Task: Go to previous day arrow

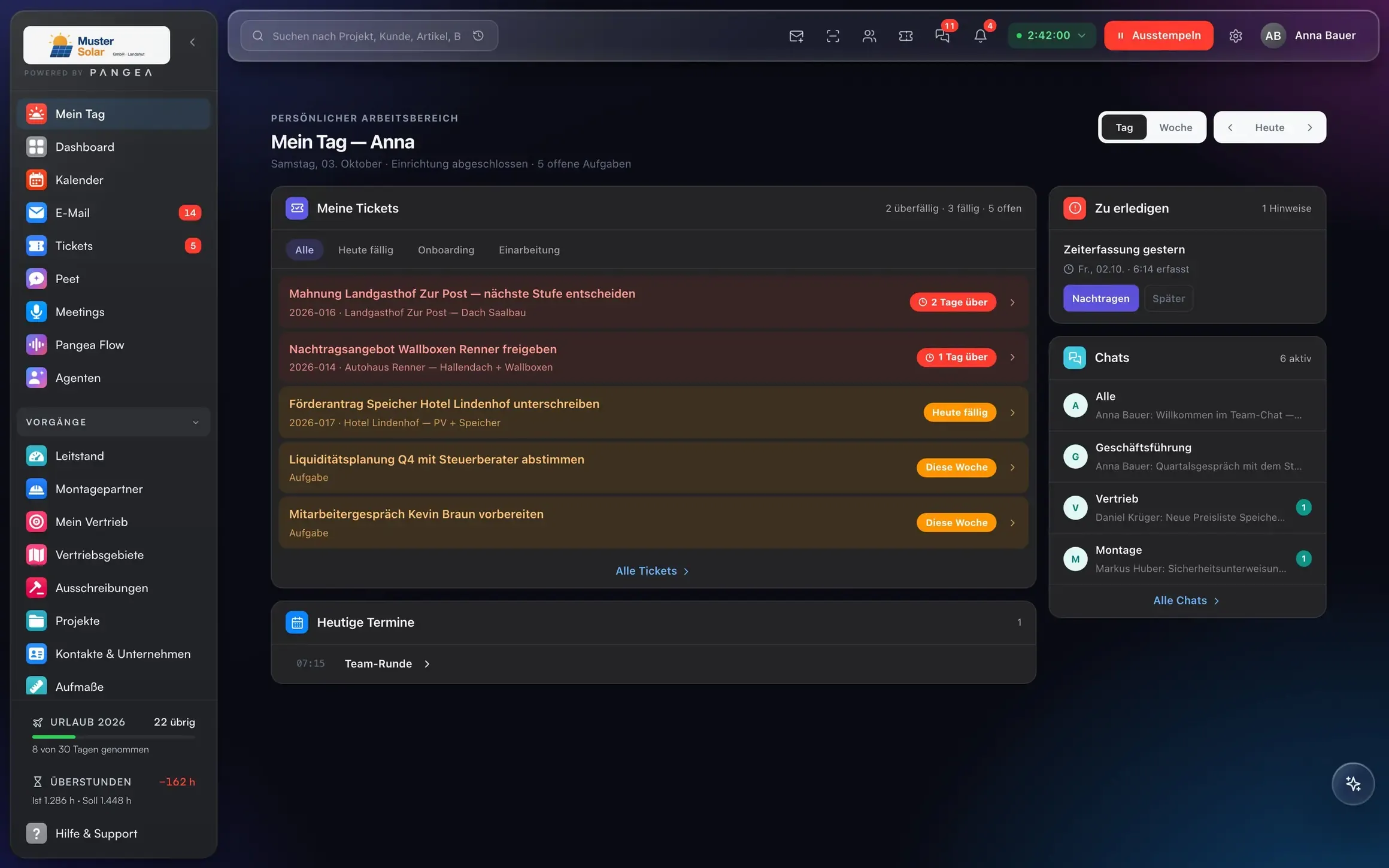Action: pyautogui.click(x=1230, y=128)
